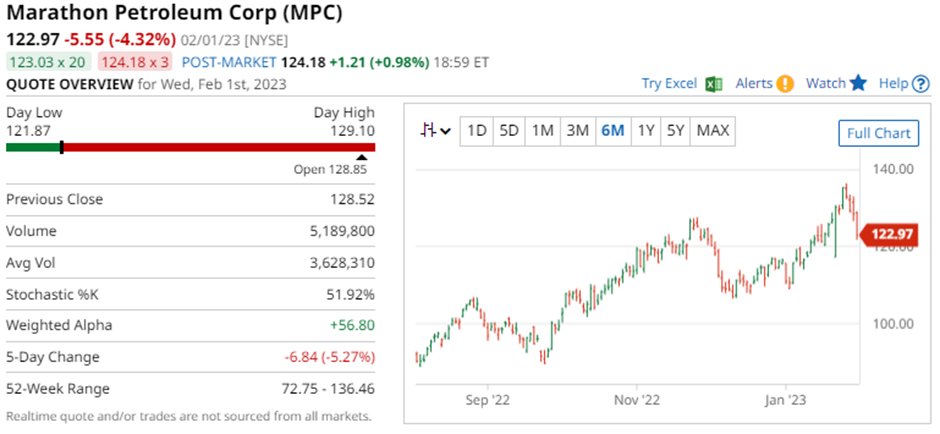Open the Full Chart button

(x=877, y=133)
